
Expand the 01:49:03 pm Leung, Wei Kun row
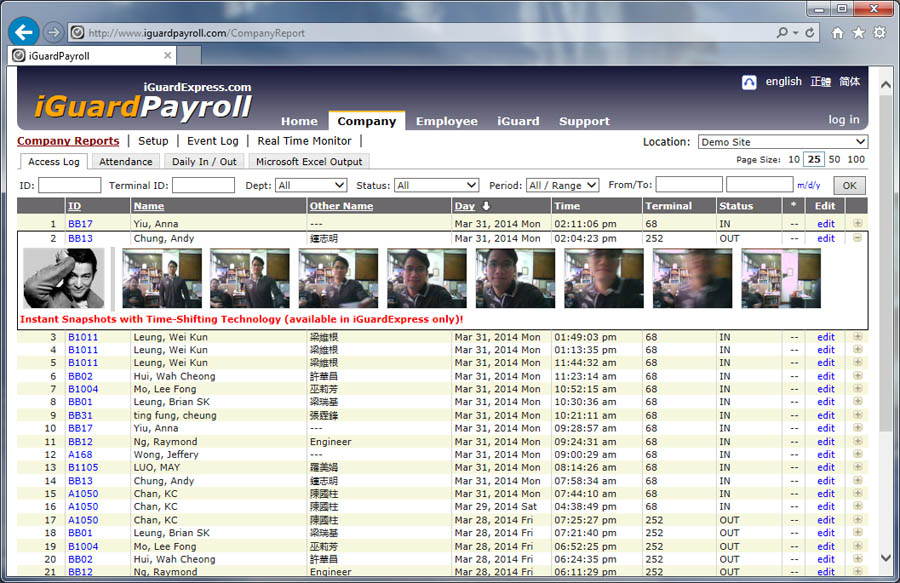(x=857, y=336)
